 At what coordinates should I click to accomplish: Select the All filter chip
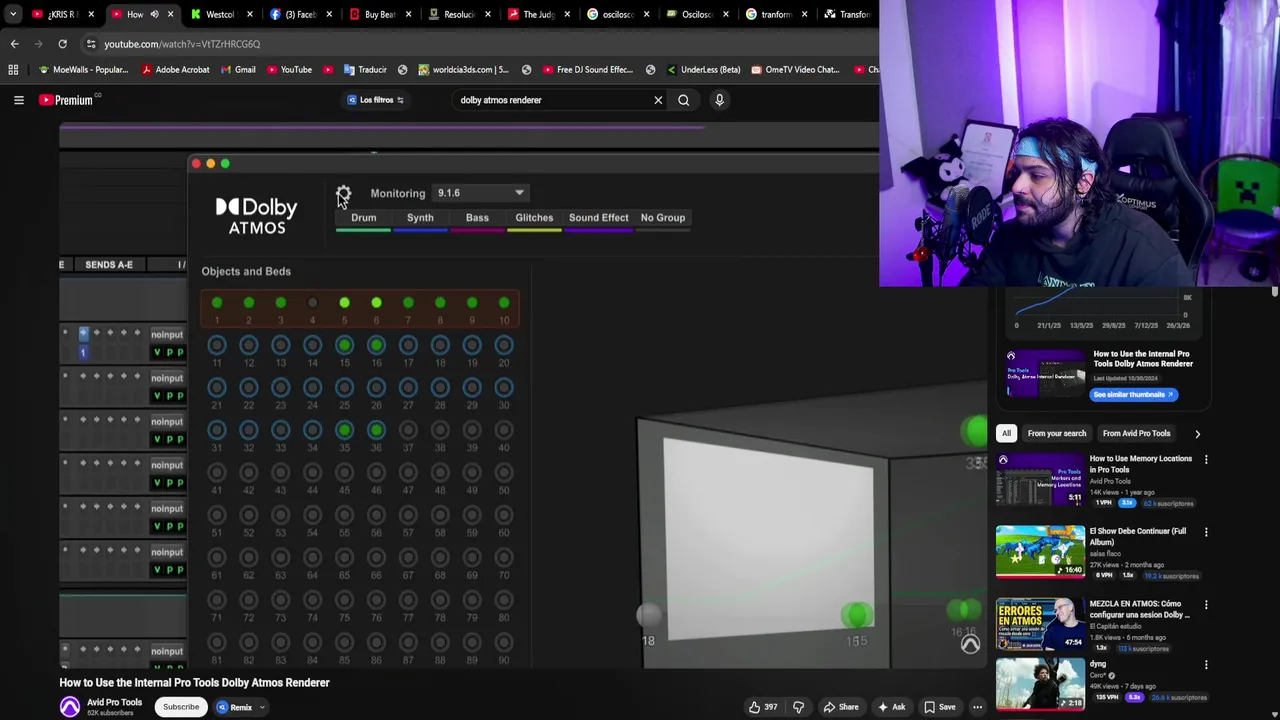tap(1006, 433)
